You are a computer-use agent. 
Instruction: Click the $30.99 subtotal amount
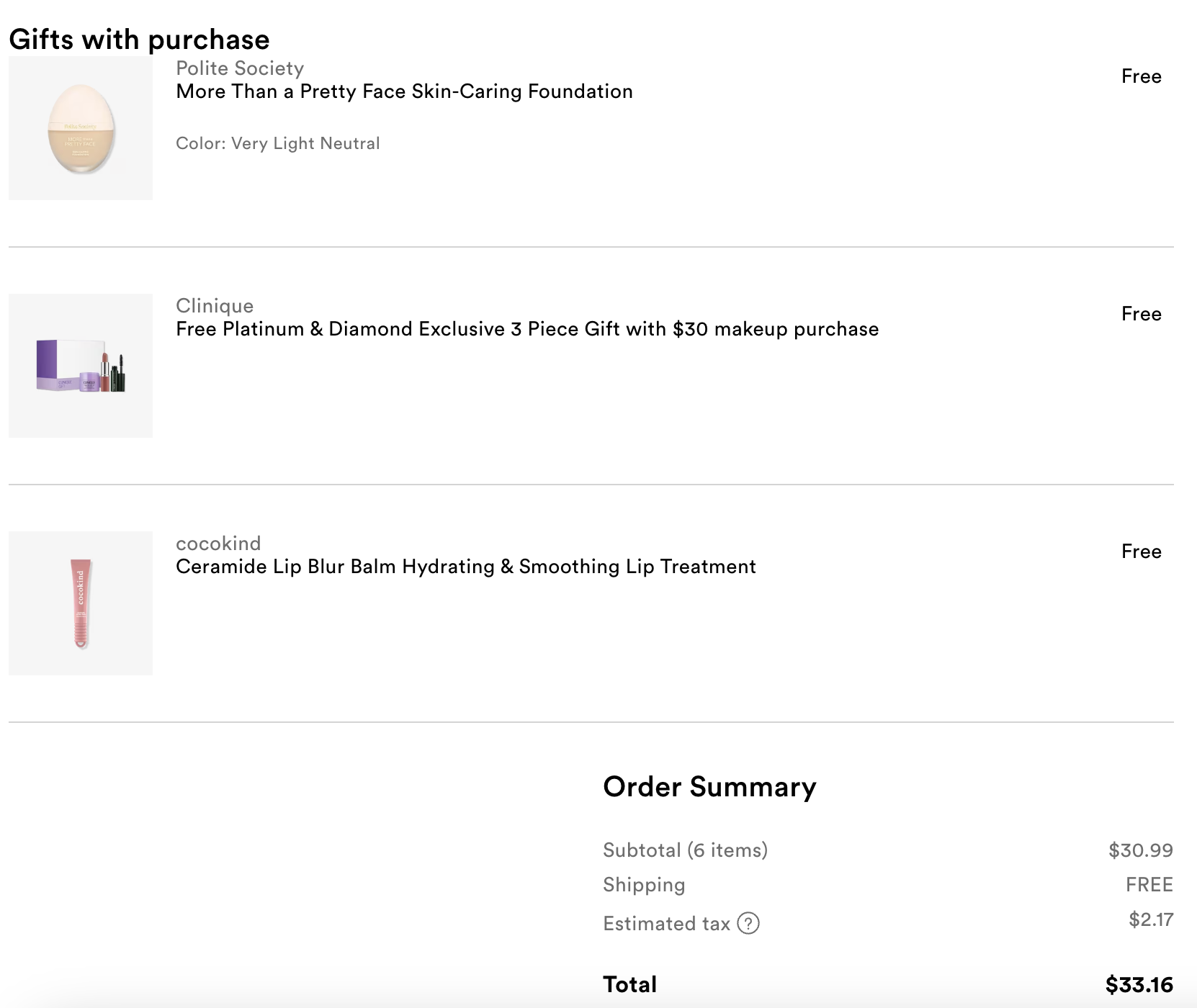click(1141, 850)
